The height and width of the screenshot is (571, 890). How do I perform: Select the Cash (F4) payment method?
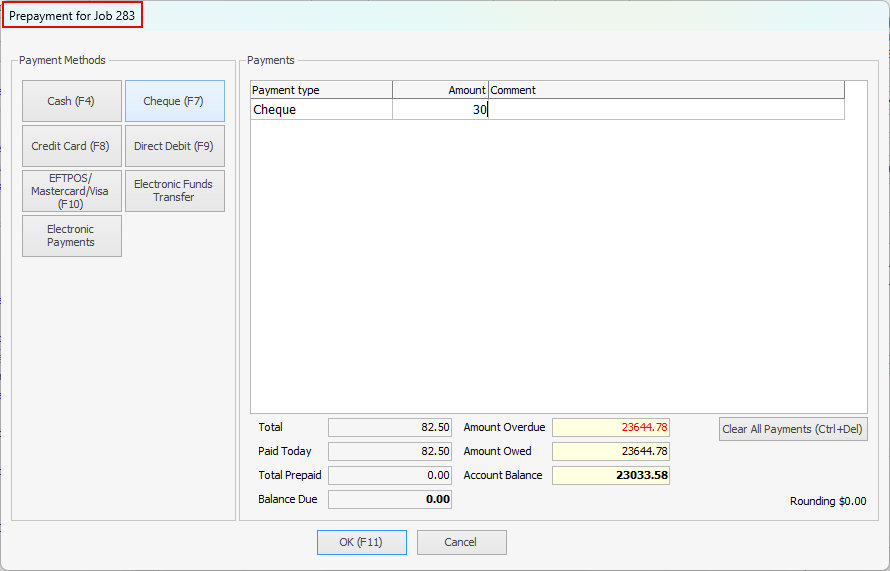(x=72, y=101)
